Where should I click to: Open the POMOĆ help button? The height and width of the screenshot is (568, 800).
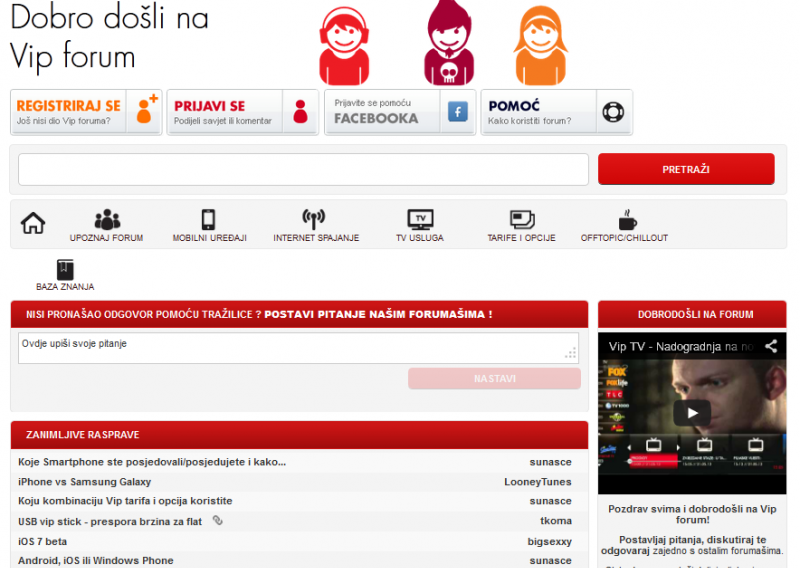coord(557,112)
